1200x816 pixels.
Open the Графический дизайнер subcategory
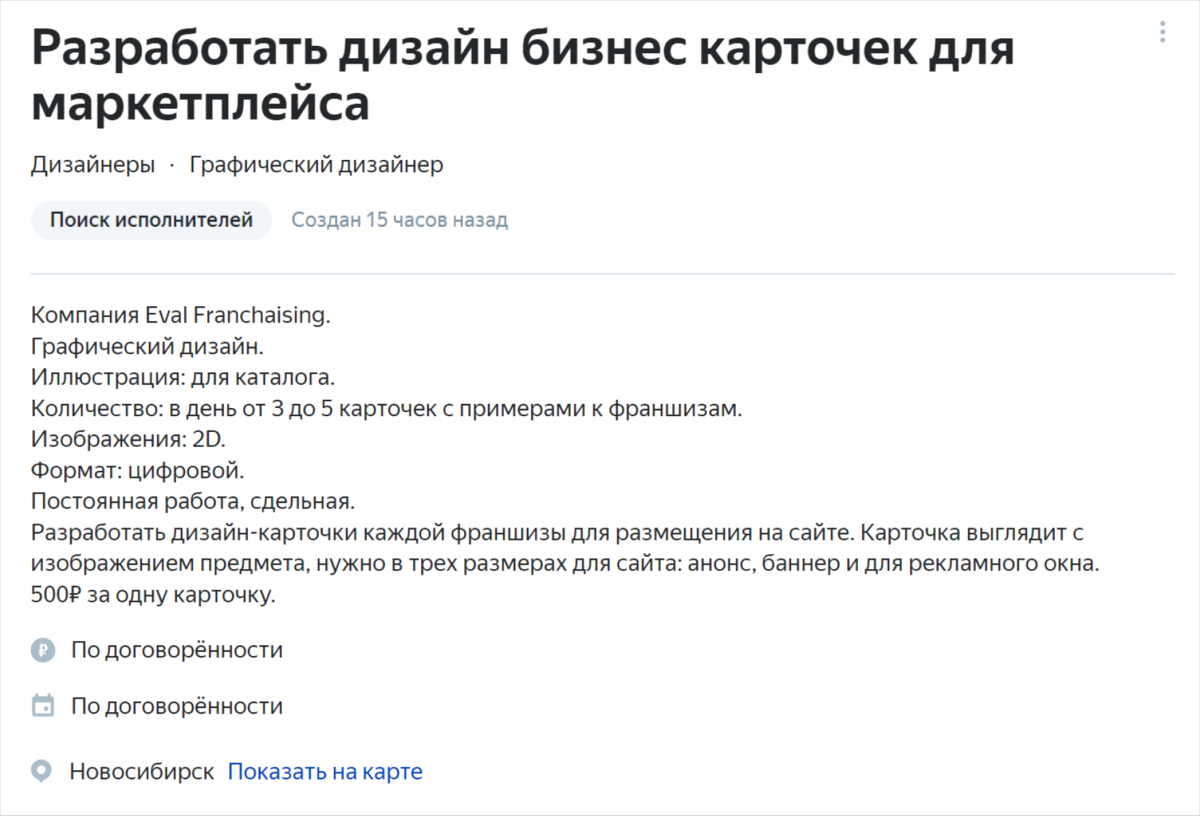[316, 165]
